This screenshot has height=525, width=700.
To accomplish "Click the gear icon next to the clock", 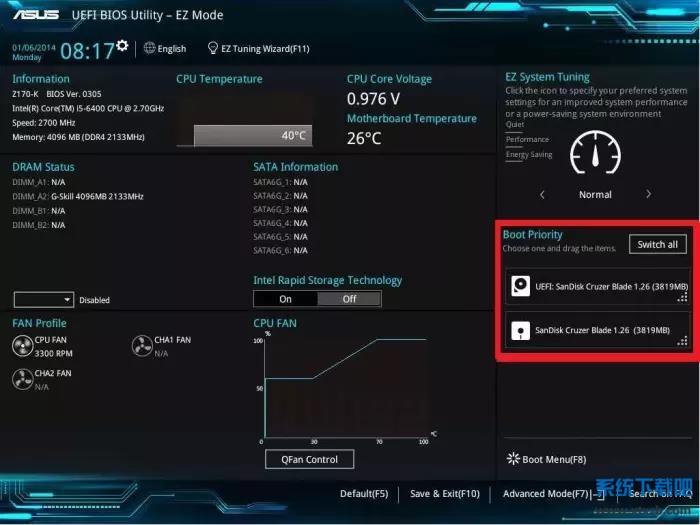I will 122,46.
